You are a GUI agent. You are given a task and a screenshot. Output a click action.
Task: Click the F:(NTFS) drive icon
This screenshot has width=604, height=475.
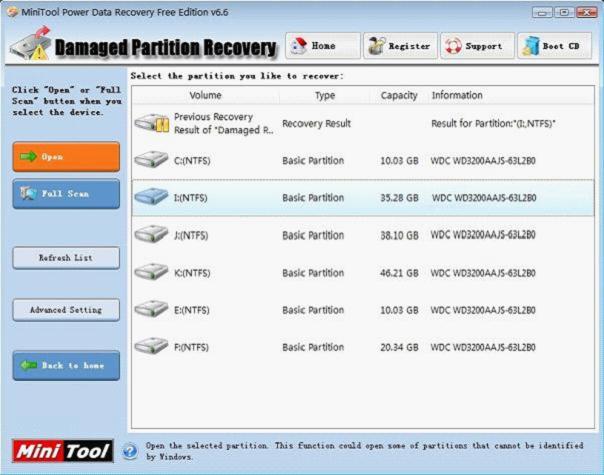[151, 346]
